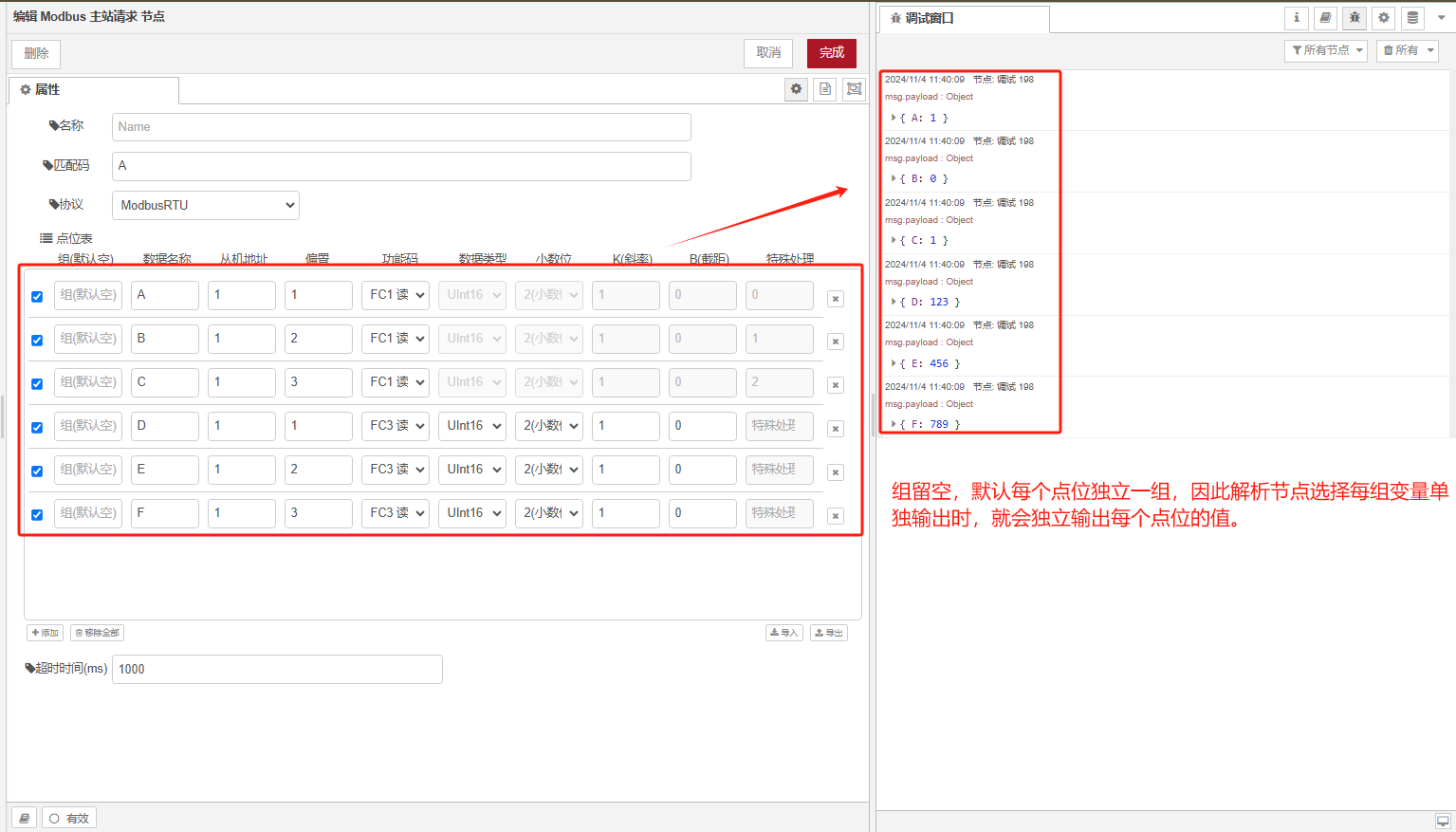Open the context data database icon
This screenshot has width=1456, height=832.
(1412, 18)
